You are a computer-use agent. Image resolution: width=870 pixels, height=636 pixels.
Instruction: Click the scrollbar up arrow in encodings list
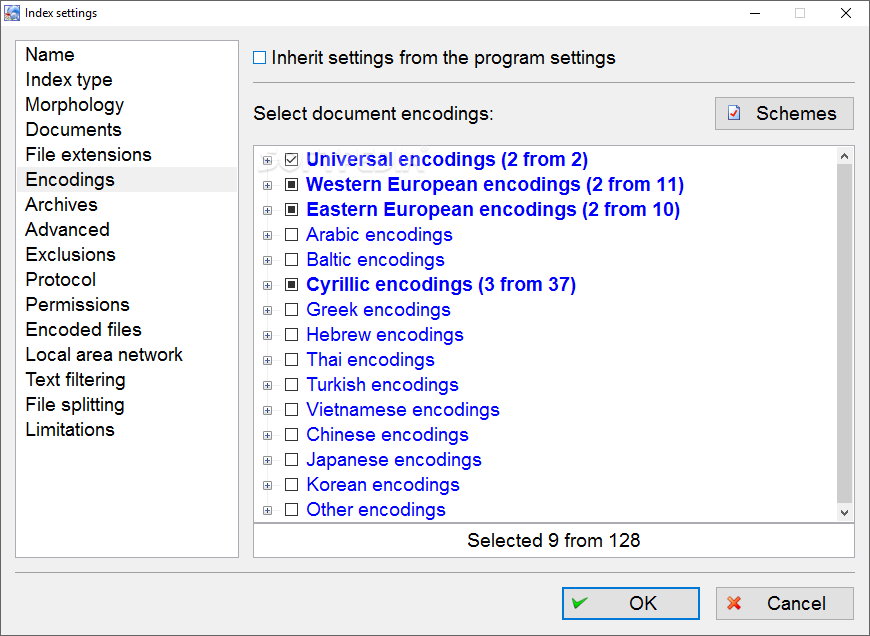point(844,156)
